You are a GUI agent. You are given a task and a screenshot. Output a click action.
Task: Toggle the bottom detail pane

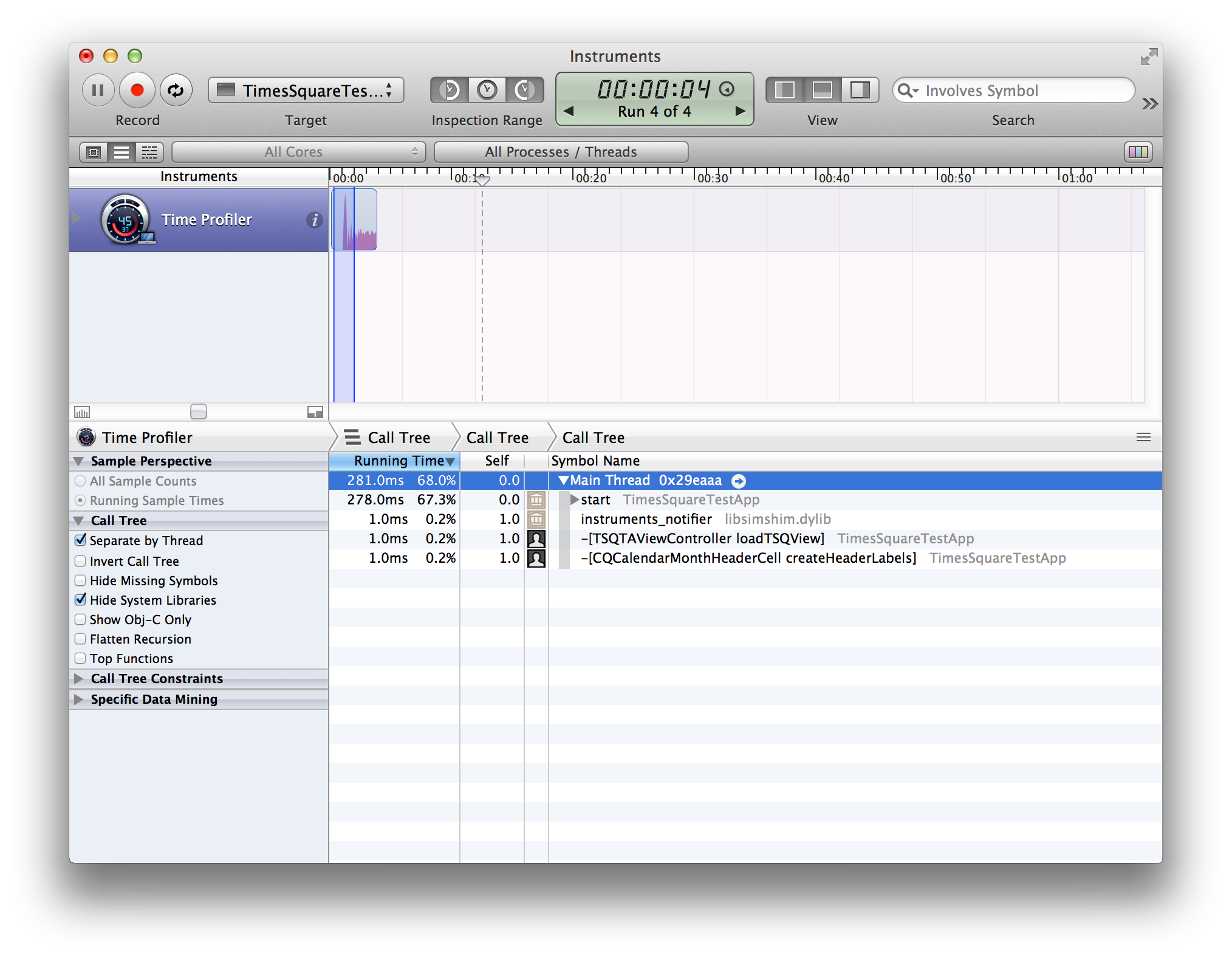[822, 91]
